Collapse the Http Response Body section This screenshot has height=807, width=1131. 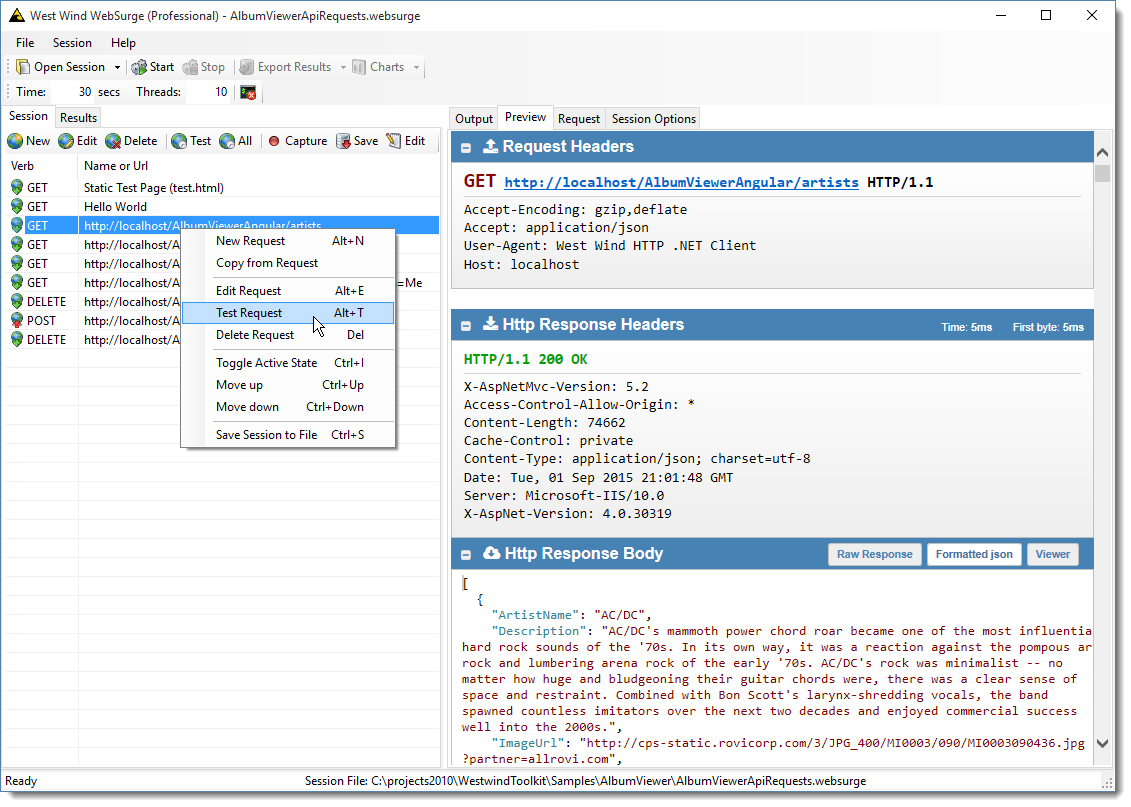click(x=466, y=555)
